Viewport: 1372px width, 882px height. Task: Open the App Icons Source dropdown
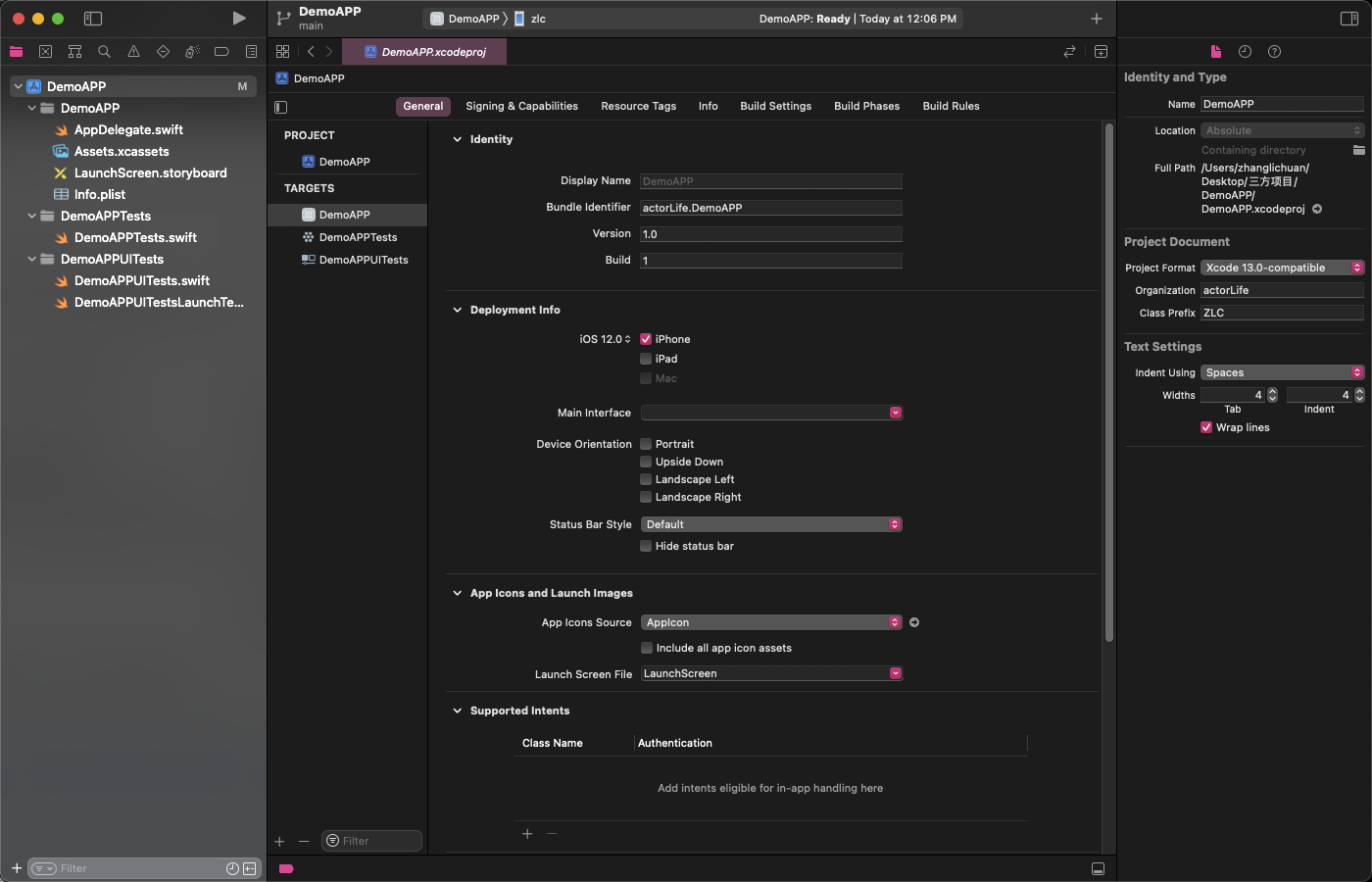click(771, 622)
